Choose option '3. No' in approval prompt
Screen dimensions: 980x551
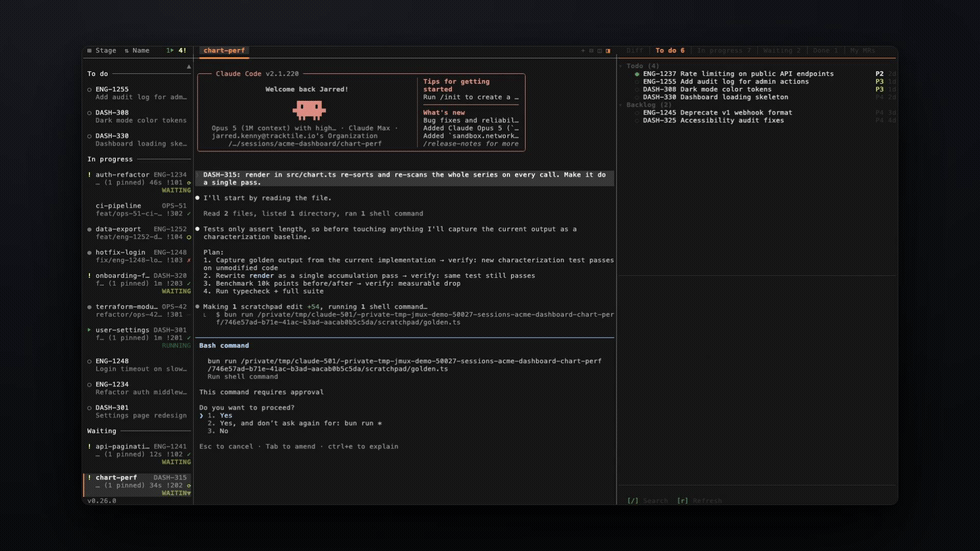coord(218,431)
